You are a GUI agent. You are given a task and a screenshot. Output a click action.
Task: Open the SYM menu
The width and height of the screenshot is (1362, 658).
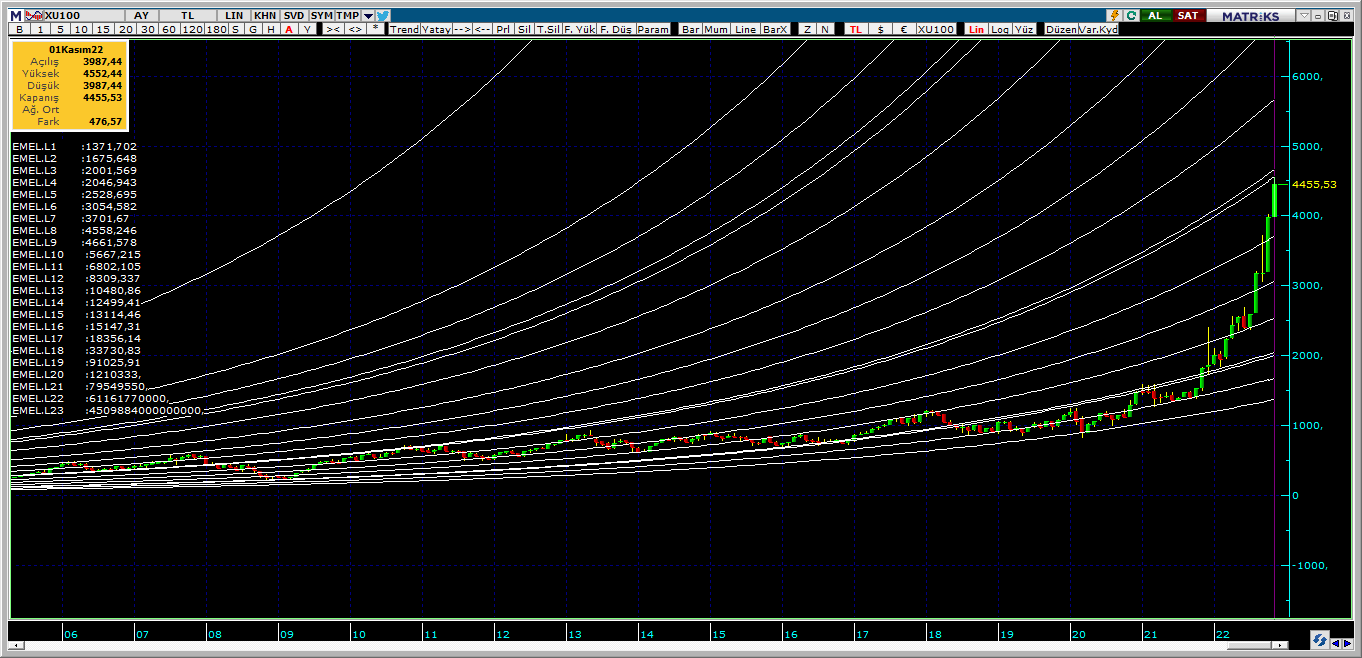pyautogui.click(x=321, y=16)
